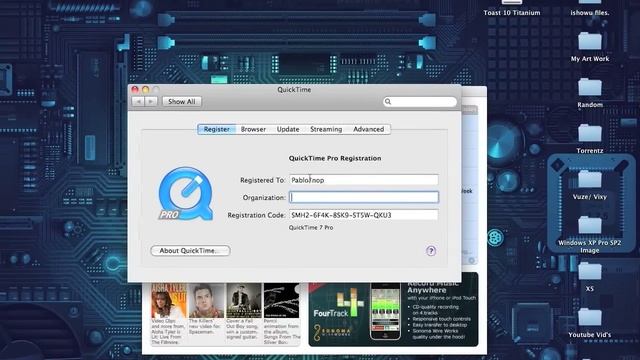Open the Streaming tab
Screen dimensions: 640x360
click(326, 129)
